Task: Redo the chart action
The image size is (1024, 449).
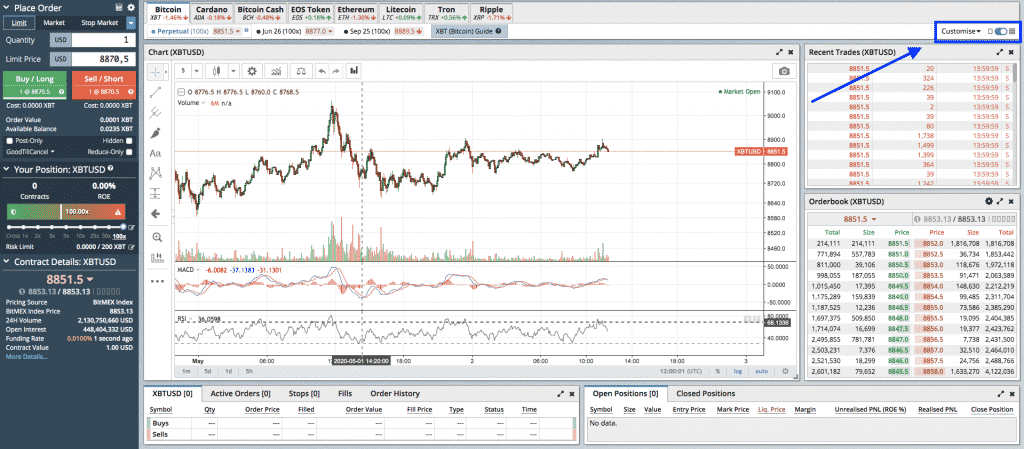Action: 335,70
